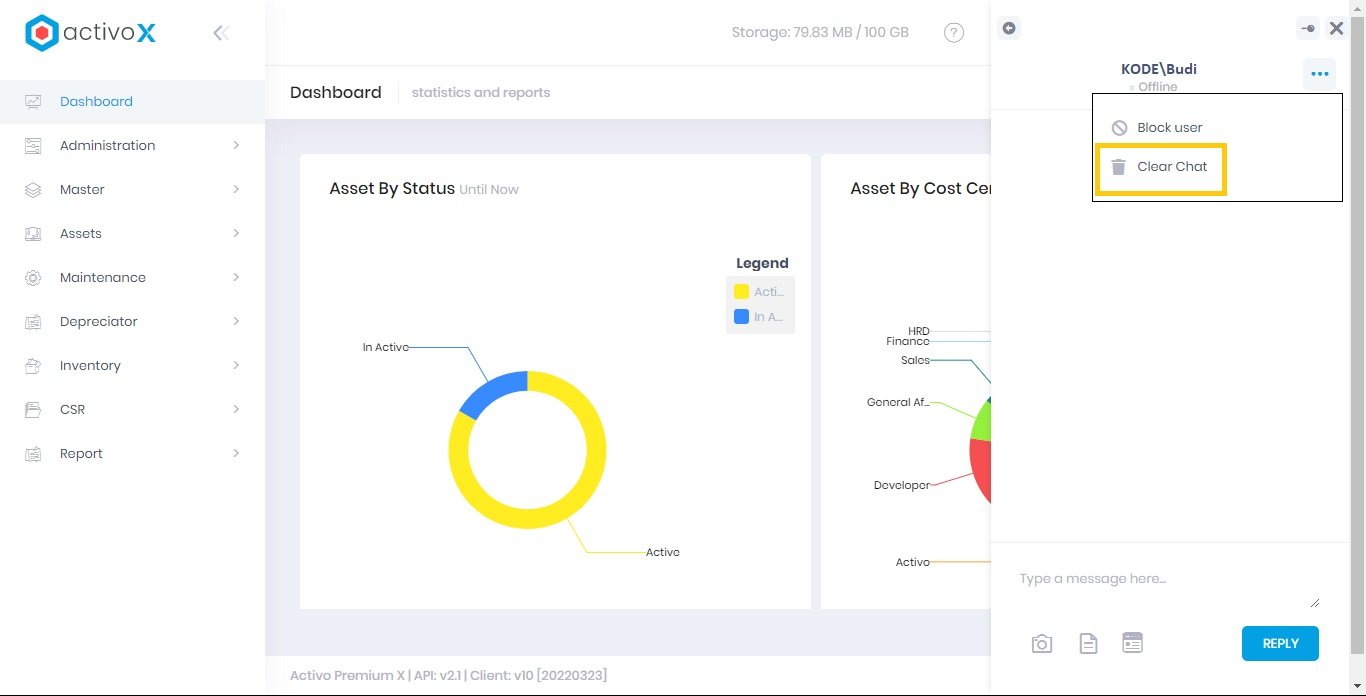Collapse the sidebar with the double-arrow
This screenshot has height=696, width=1366.
pyautogui.click(x=220, y=32)
